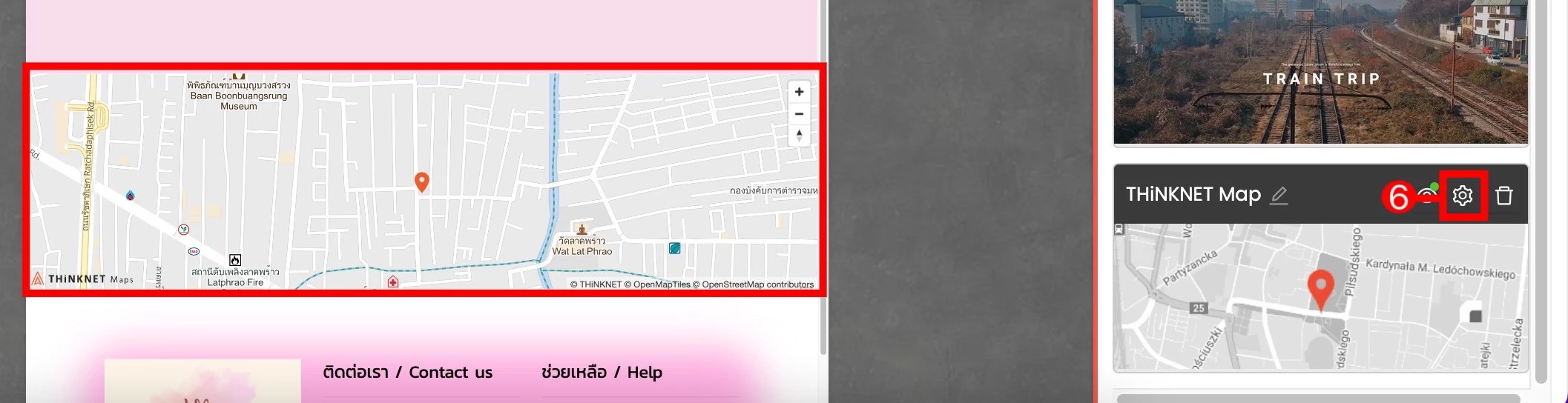
Task: Zoom out on the THiNKNET map
Action: 799,113
